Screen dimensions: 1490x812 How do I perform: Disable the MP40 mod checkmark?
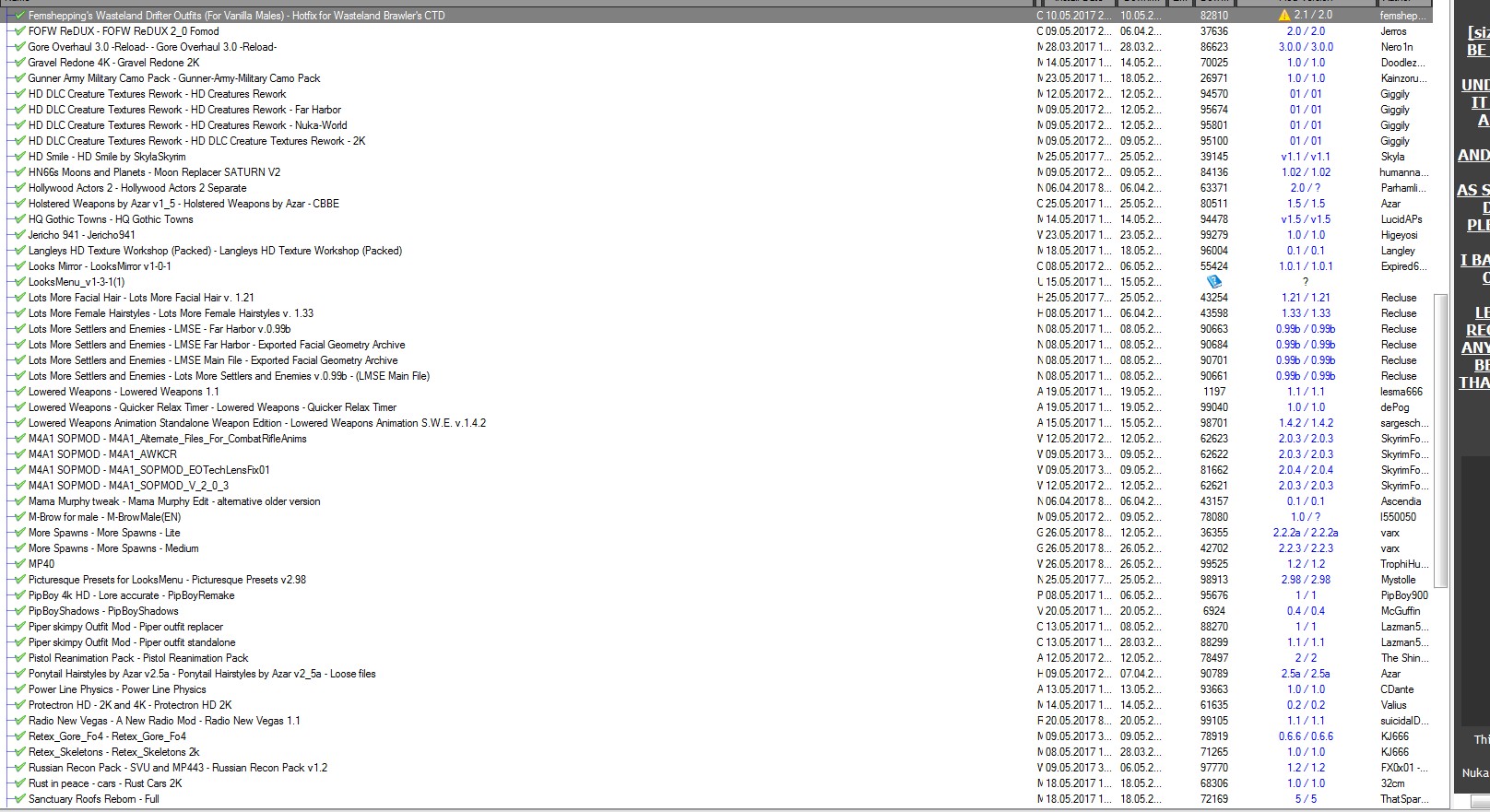pyautogui.click(x=20, y=564)
